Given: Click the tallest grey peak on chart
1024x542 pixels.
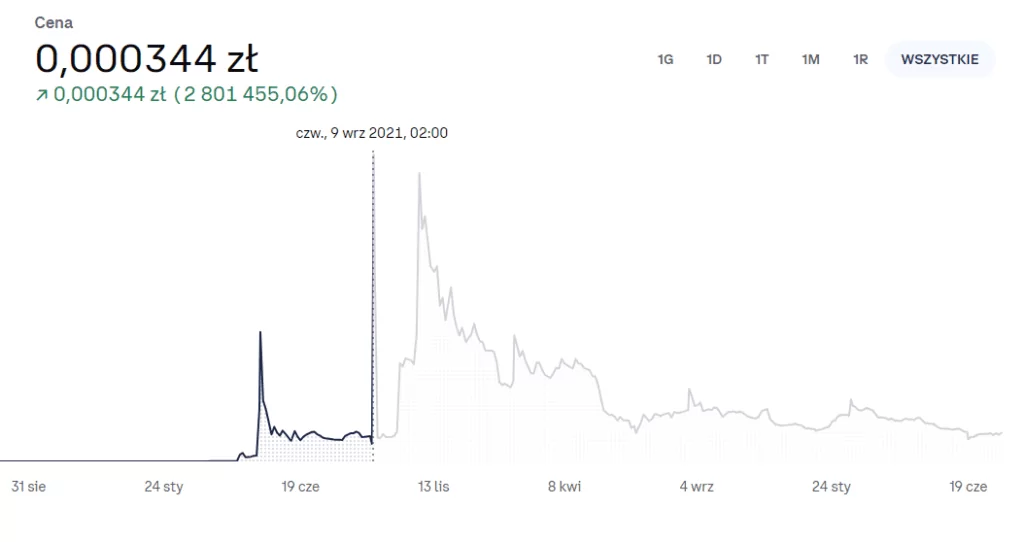Looking at the screenshot, I should point(419,175).
